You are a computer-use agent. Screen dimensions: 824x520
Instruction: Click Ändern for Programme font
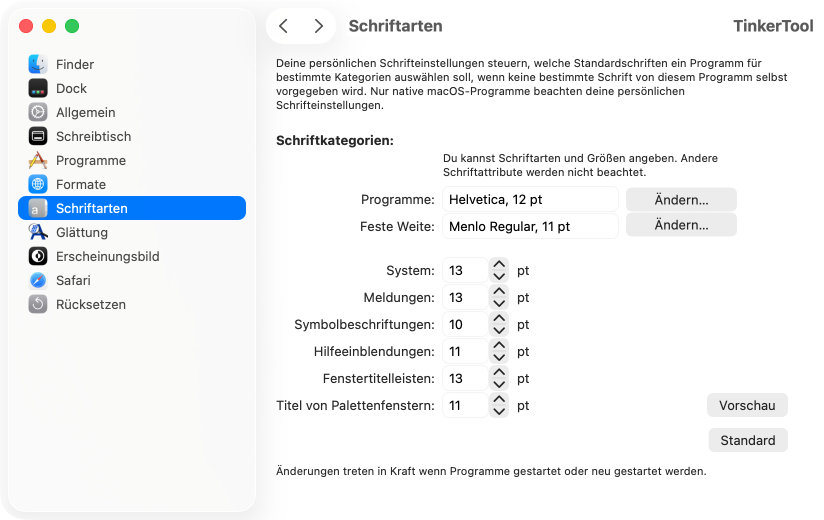tap(681, 199)
